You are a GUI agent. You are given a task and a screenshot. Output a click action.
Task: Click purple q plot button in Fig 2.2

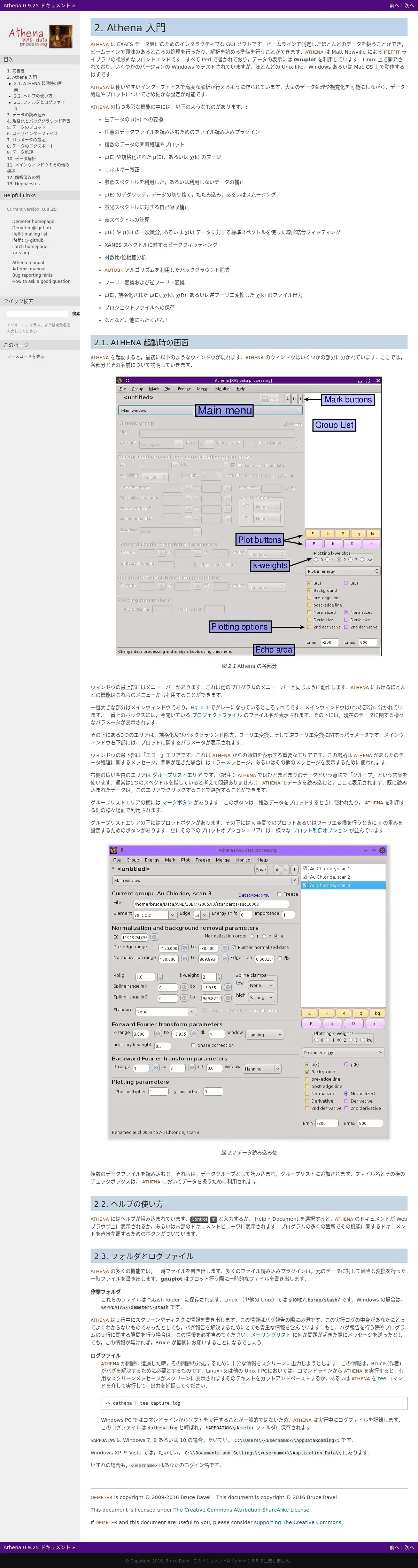[375, 1024]
